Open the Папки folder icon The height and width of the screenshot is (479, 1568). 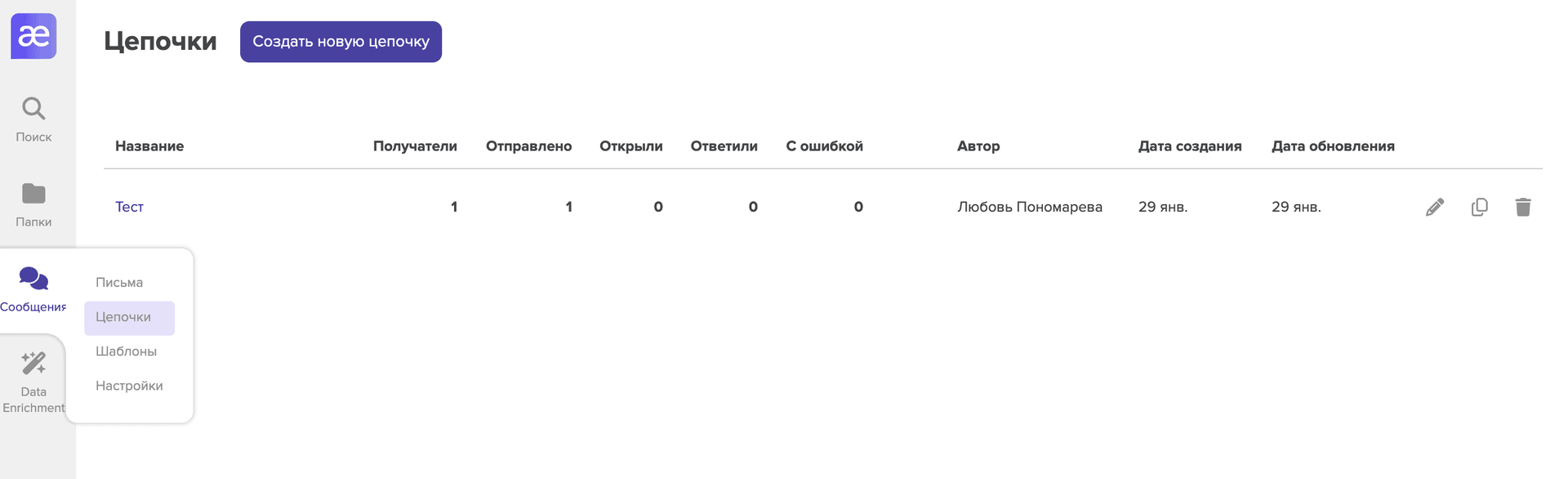point(33,194)
